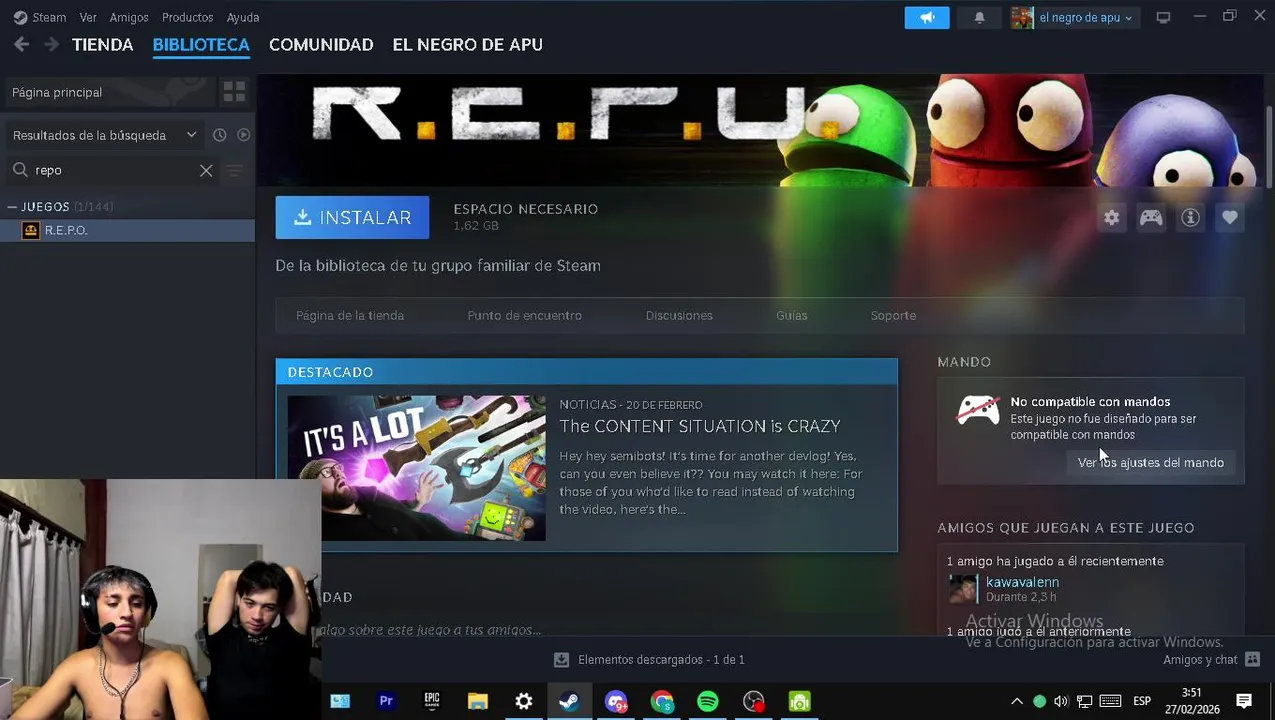The width and height of the screenshot is (1275, 720).
Task: Open controller layout icon in game header
Action: (x=1151, y=217)
